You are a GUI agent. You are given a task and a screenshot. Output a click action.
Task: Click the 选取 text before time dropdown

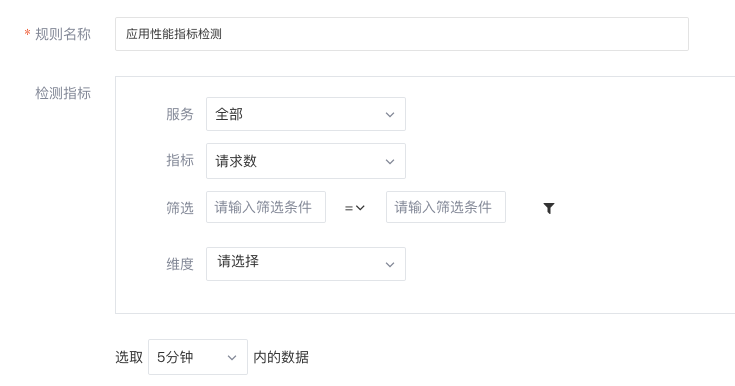[129, 357]
